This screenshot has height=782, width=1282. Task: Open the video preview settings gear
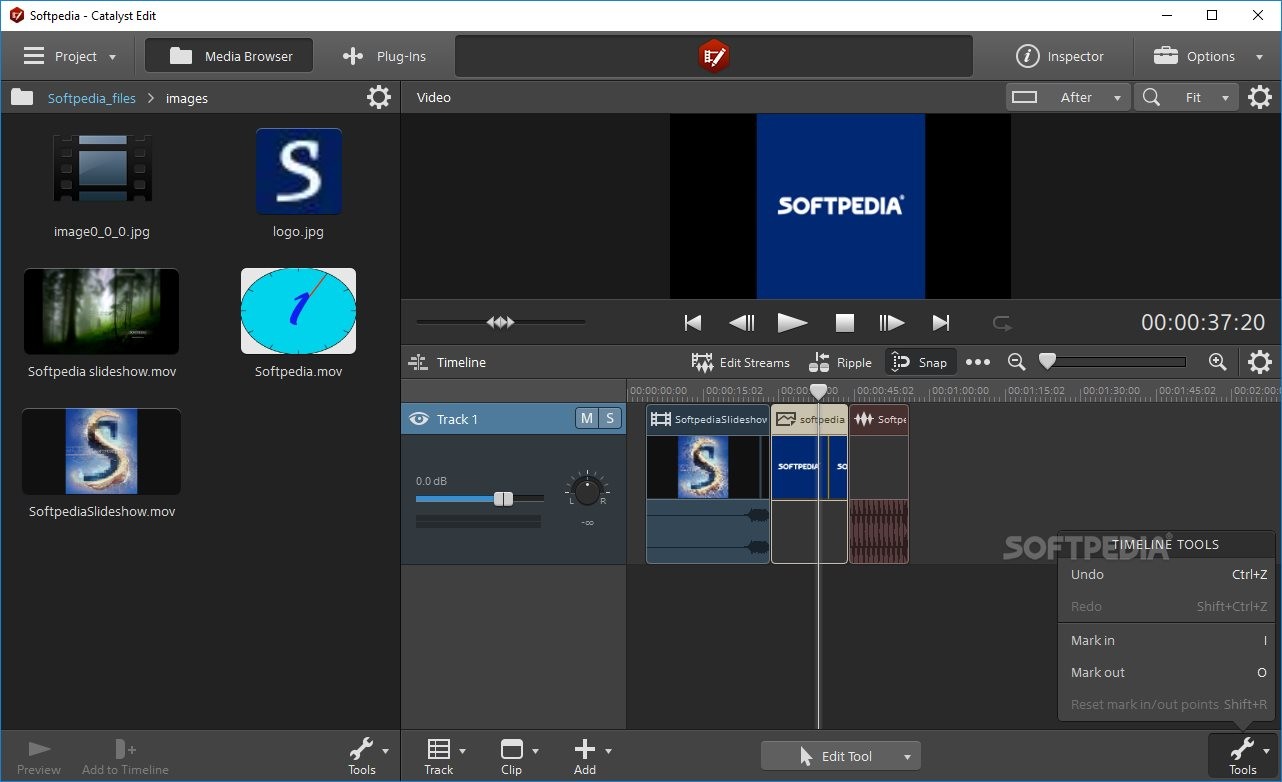[x=1260, y=97]
